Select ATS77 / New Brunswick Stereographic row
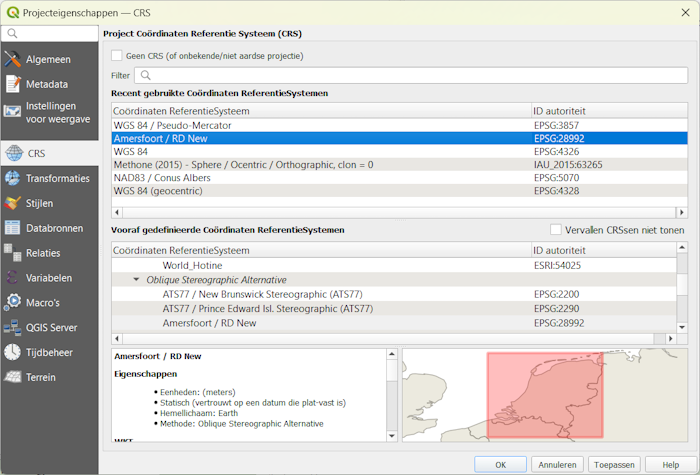700x475 pixels. [x=394, y=294]
